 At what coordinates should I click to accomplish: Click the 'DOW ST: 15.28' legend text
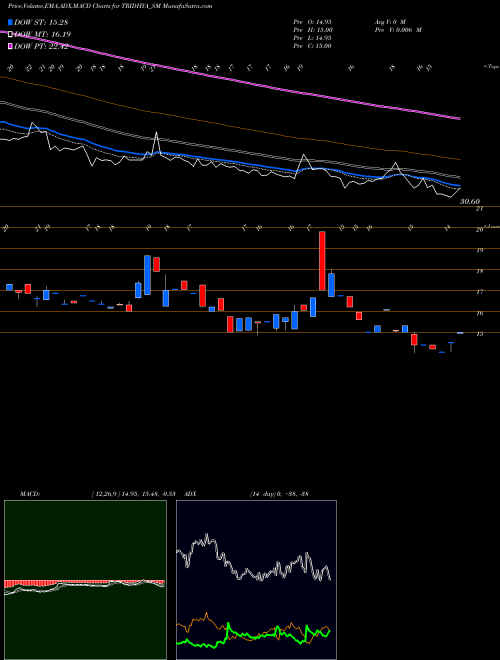pyautogui.click(x=41, y=22)
